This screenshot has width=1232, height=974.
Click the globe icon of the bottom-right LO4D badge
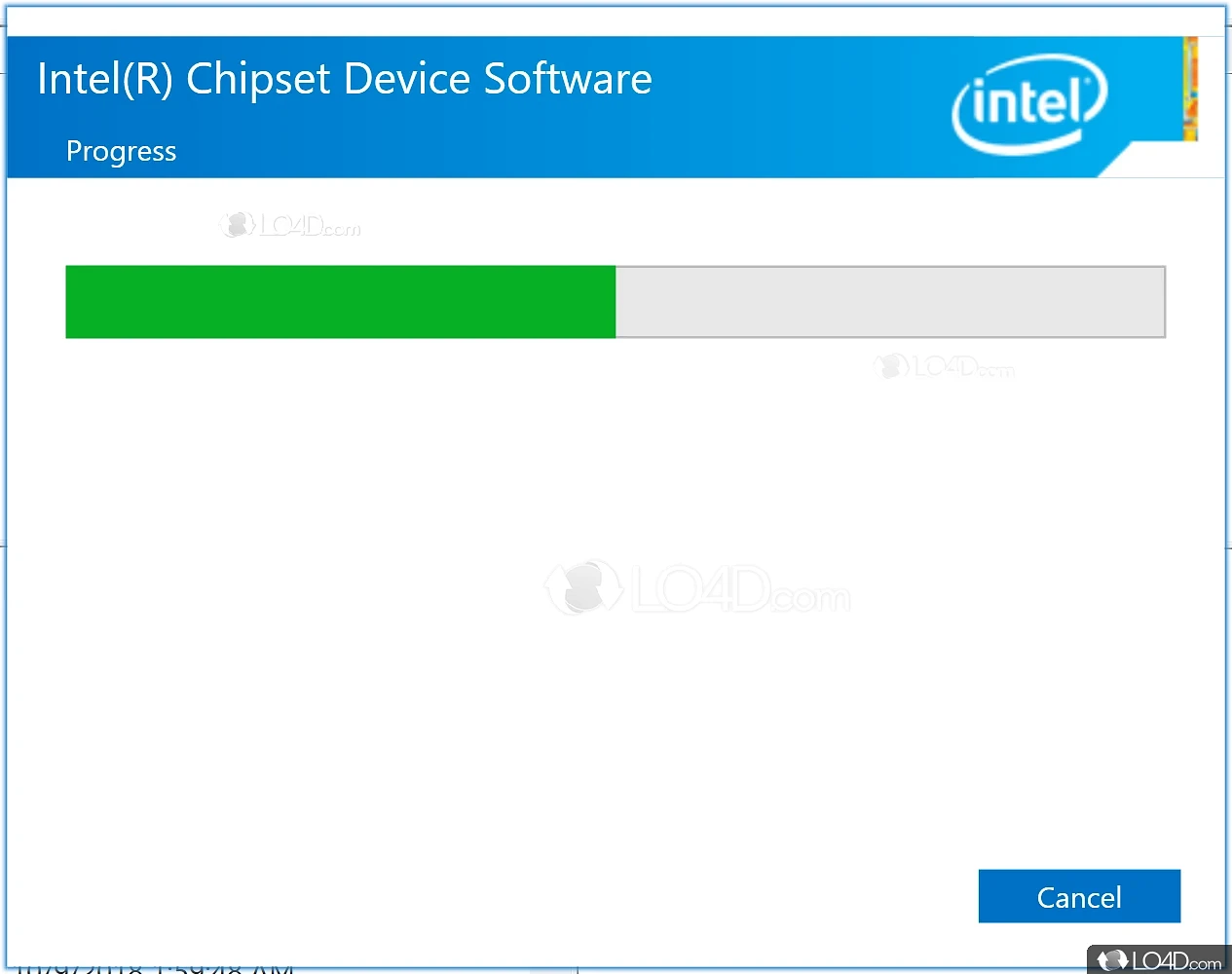(1111, 960)
